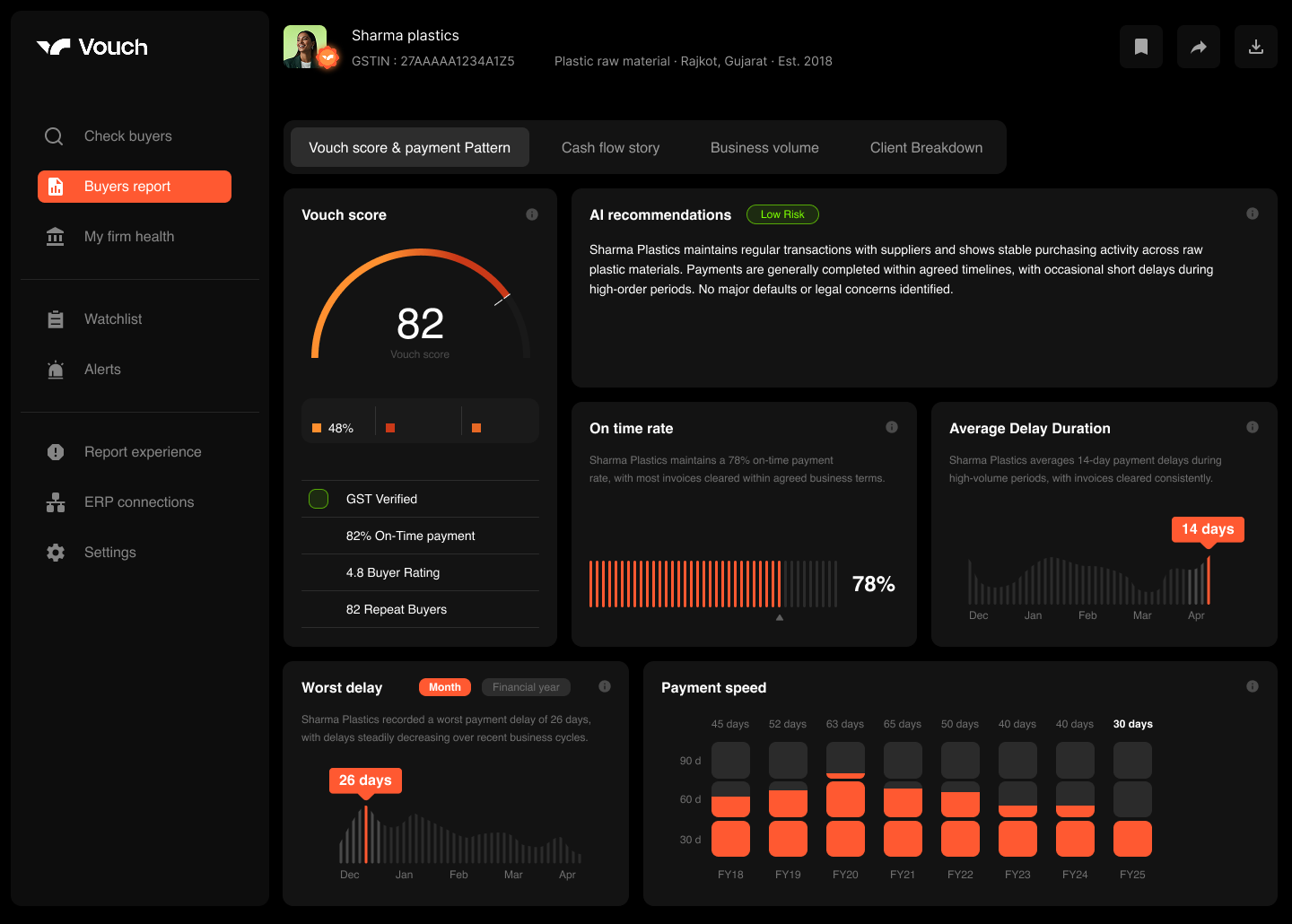
Task: Click the 82% On-Time payment row
Action: click(x=420, y=536)
